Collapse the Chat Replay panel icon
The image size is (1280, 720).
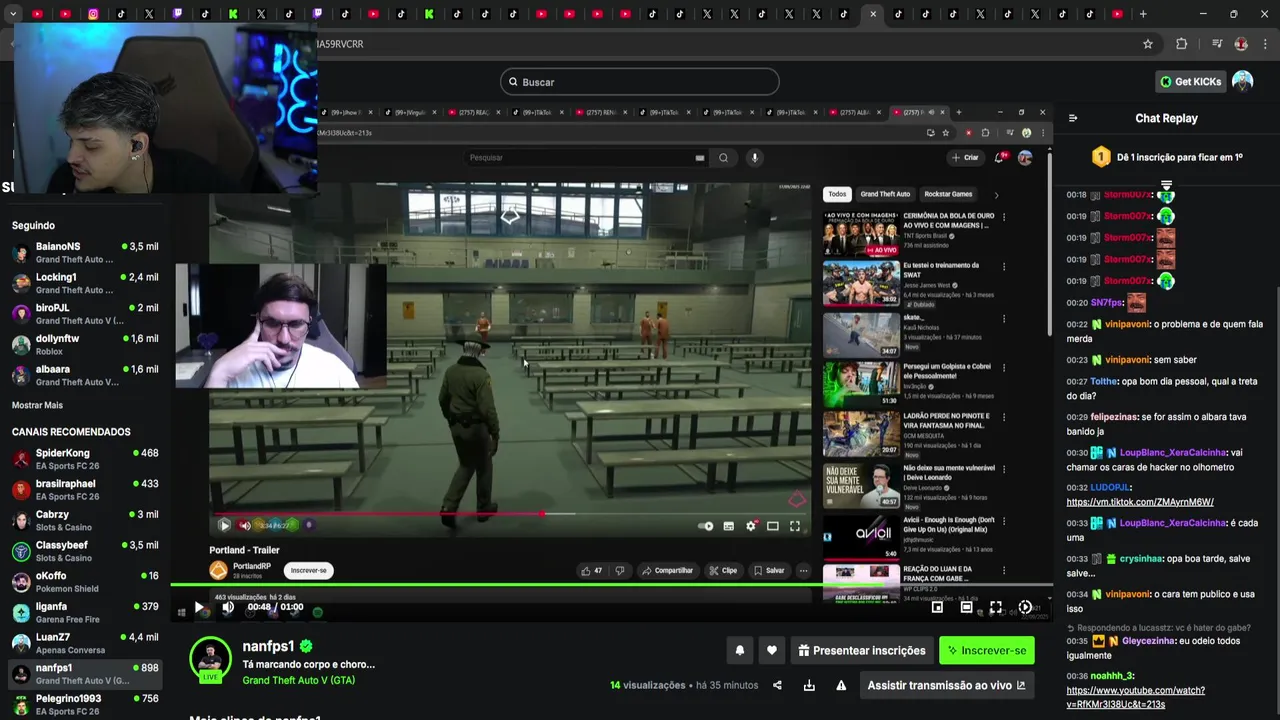pyautogui.click(x=1073, y=118)
